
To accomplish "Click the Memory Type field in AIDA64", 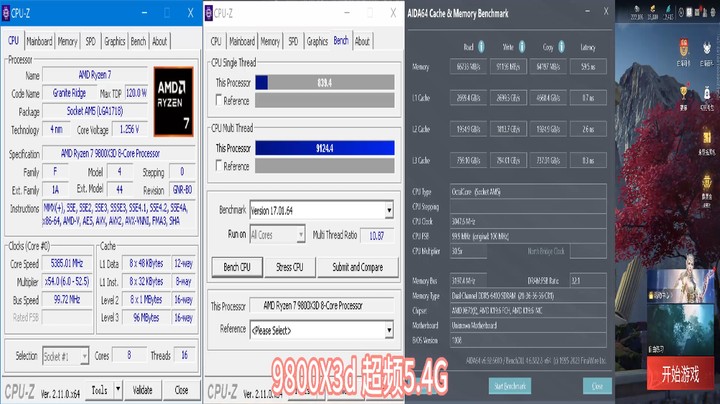I will pyautogui.click(x=528, y=296).
